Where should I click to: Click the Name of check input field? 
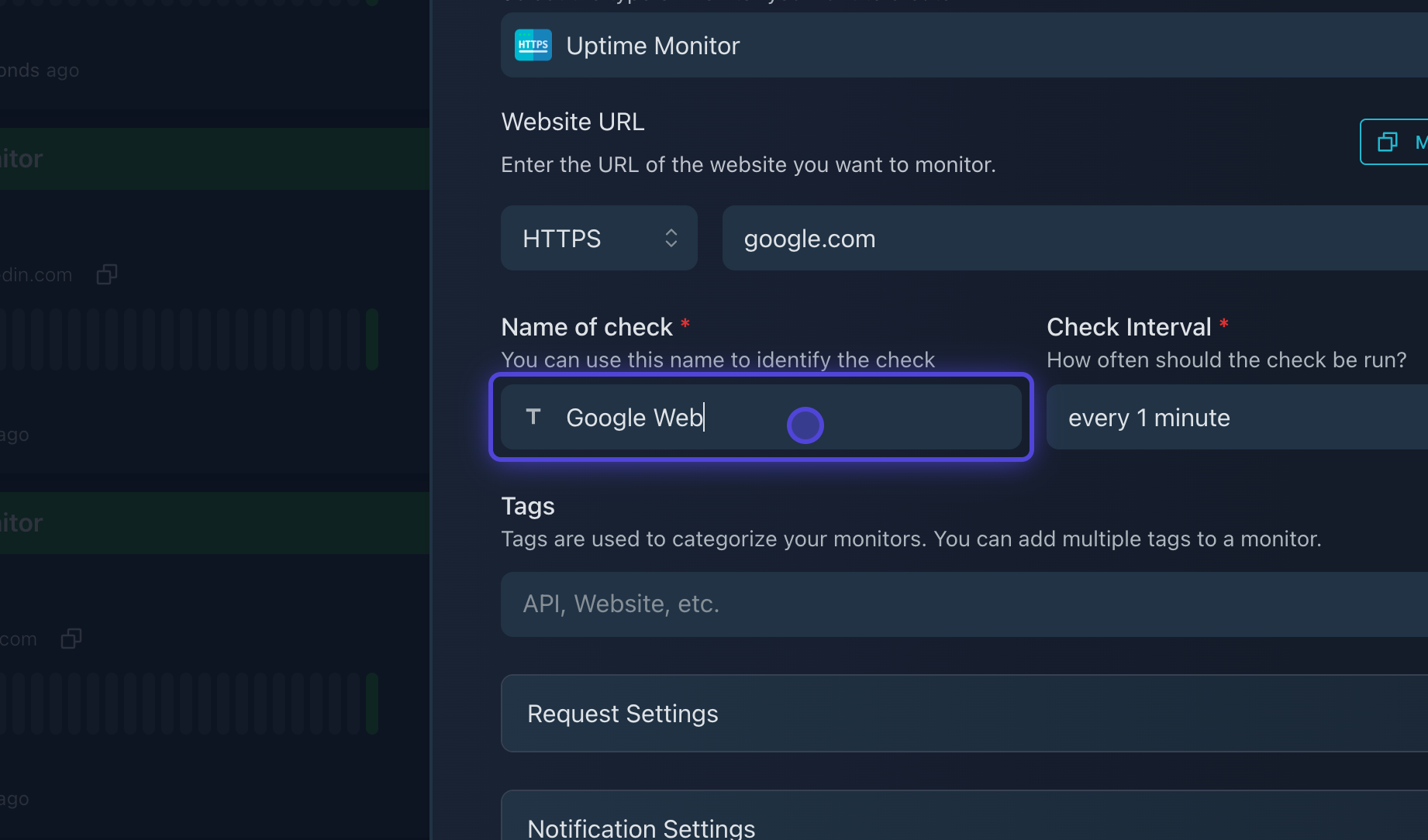pyautogui.click(x=761, y=417)
